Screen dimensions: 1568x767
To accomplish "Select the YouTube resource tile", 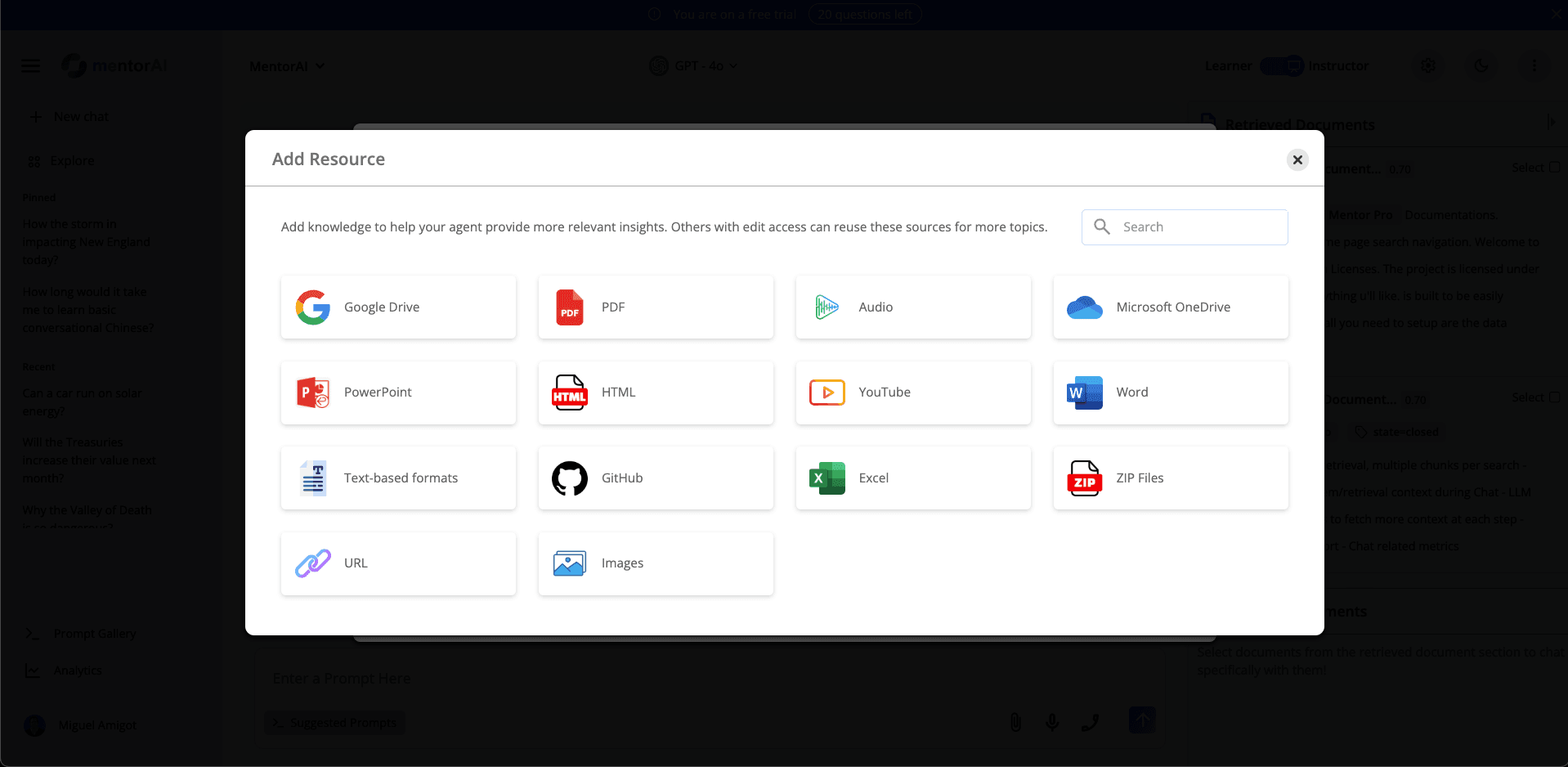I will 913,392.
